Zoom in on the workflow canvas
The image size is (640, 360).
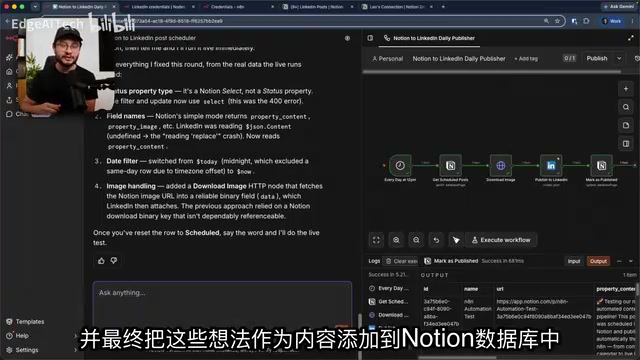pos(396,240)
